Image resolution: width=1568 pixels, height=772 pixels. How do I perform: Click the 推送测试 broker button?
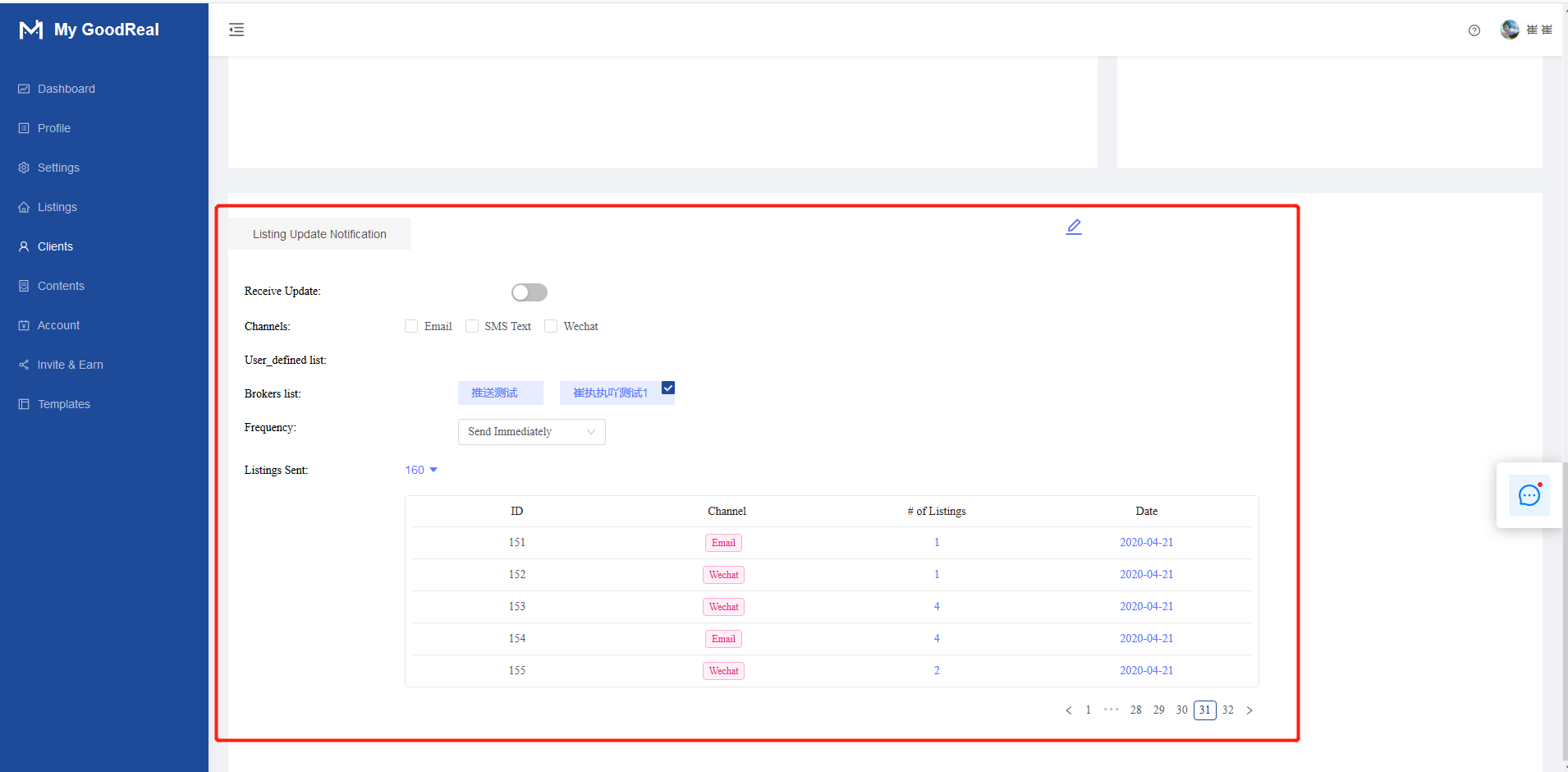499,393
